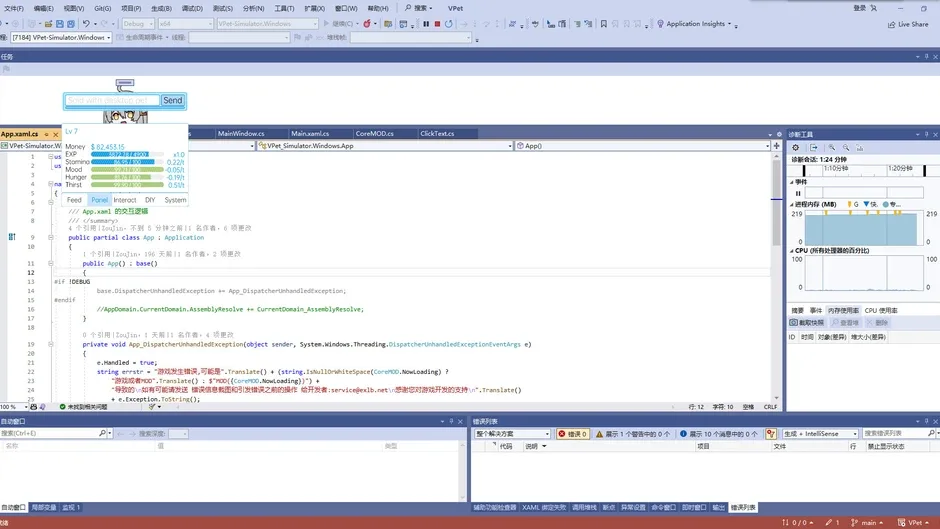Pause events in the diagnostic panel

(x=798, y=193)
